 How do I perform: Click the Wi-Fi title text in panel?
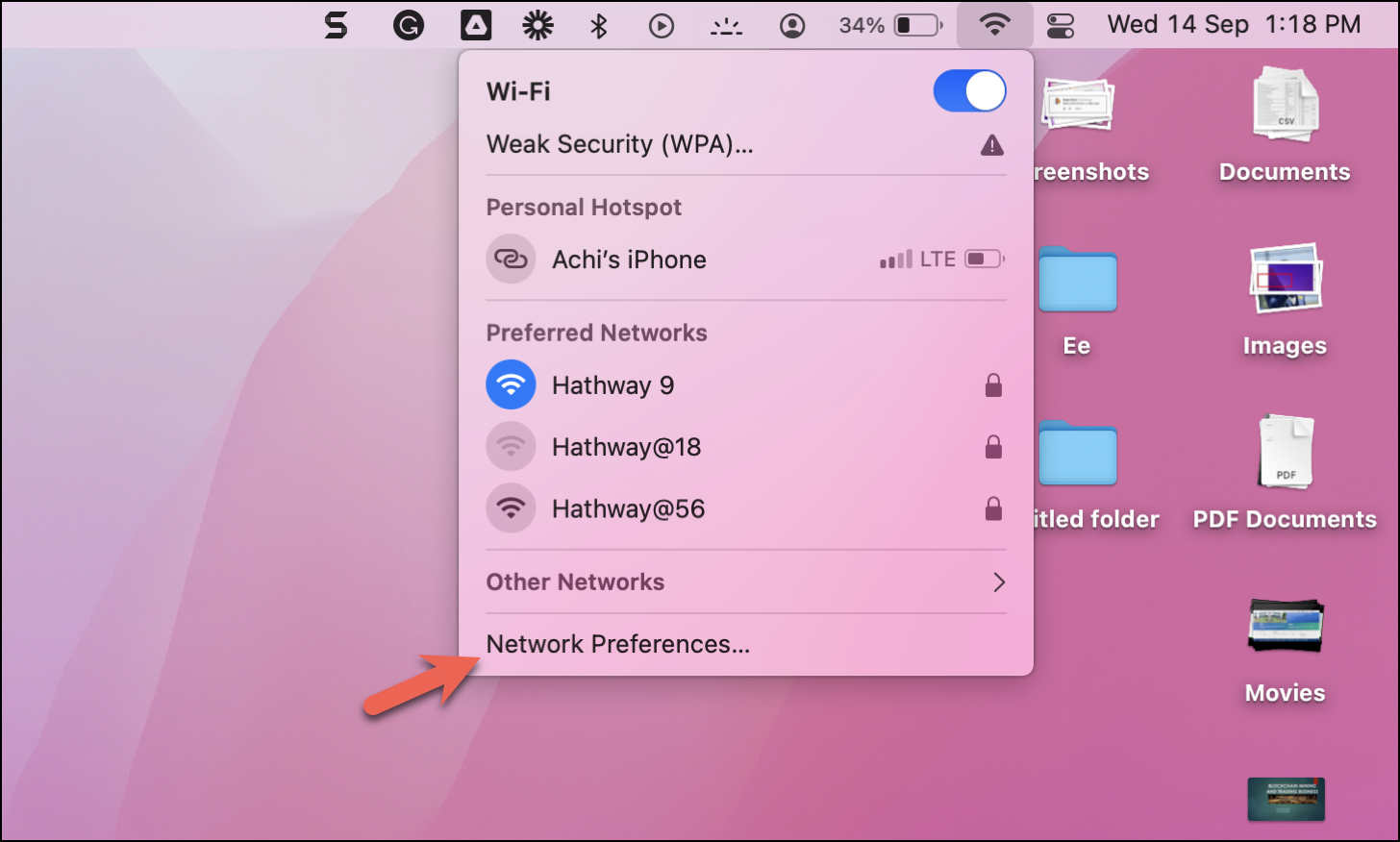[518, 91]
